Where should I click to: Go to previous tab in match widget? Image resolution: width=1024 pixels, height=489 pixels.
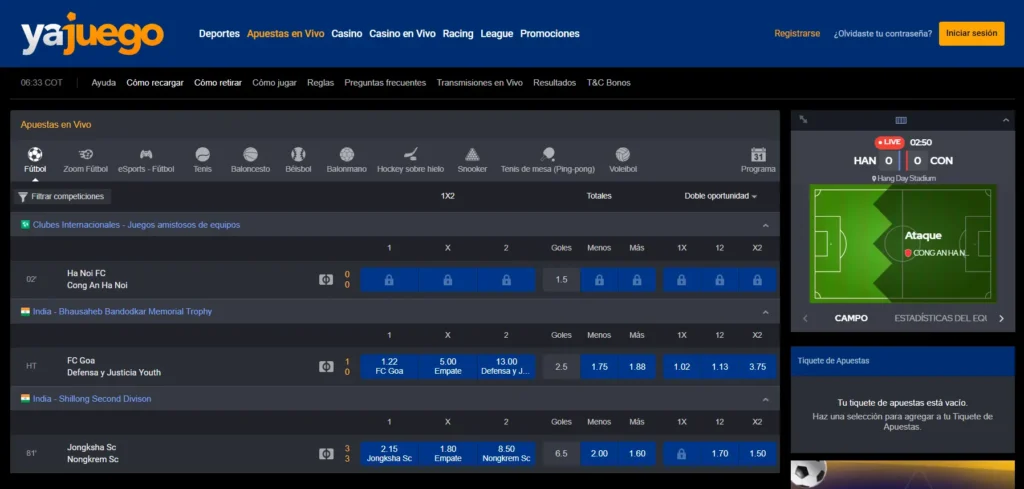[805, 319]
